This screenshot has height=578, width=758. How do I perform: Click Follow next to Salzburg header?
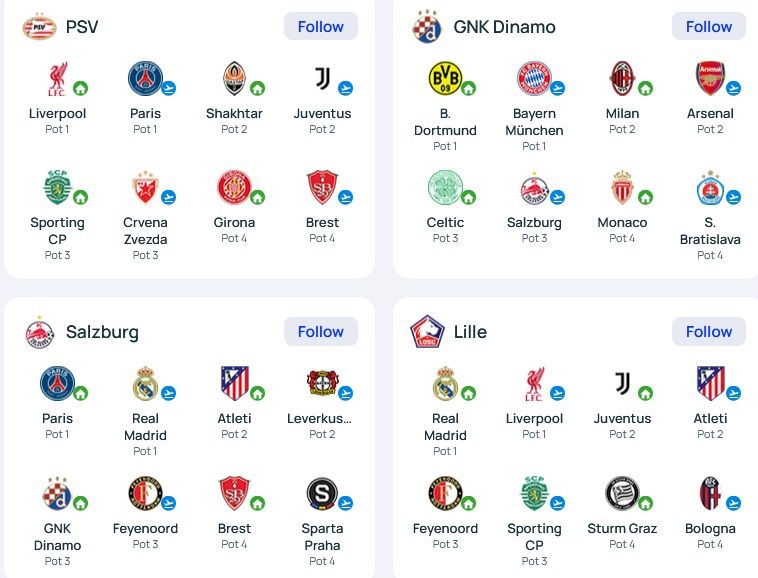[321, 332]
